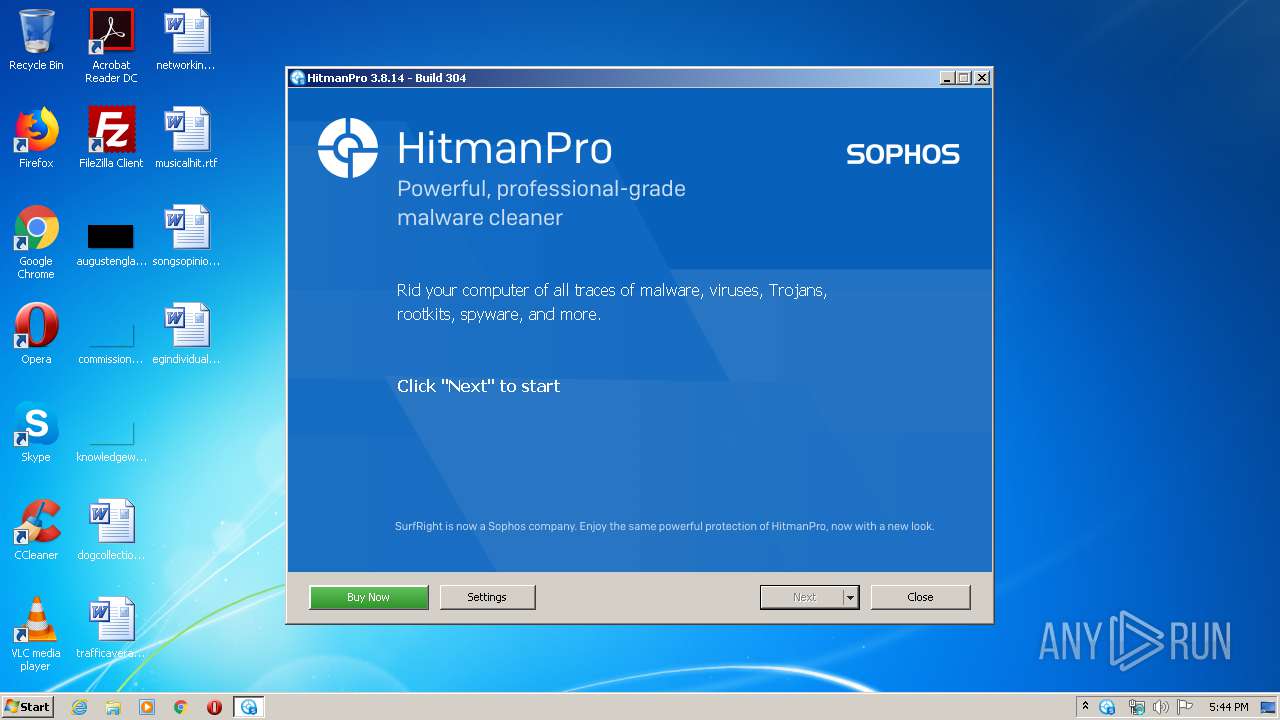Show hidden system tray icons
Viewport: 1280px width, 720px height.
(1085, 707)
